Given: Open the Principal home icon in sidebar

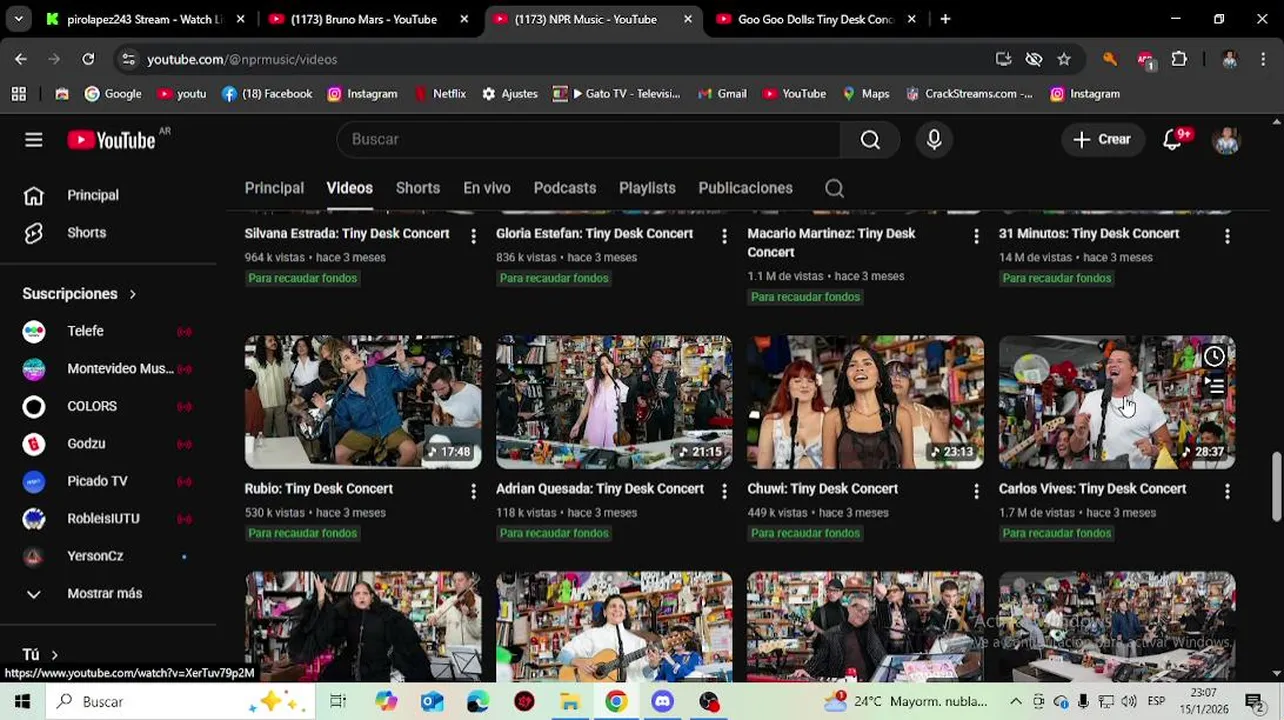Looking at the screenshot, I should (34, 196).
